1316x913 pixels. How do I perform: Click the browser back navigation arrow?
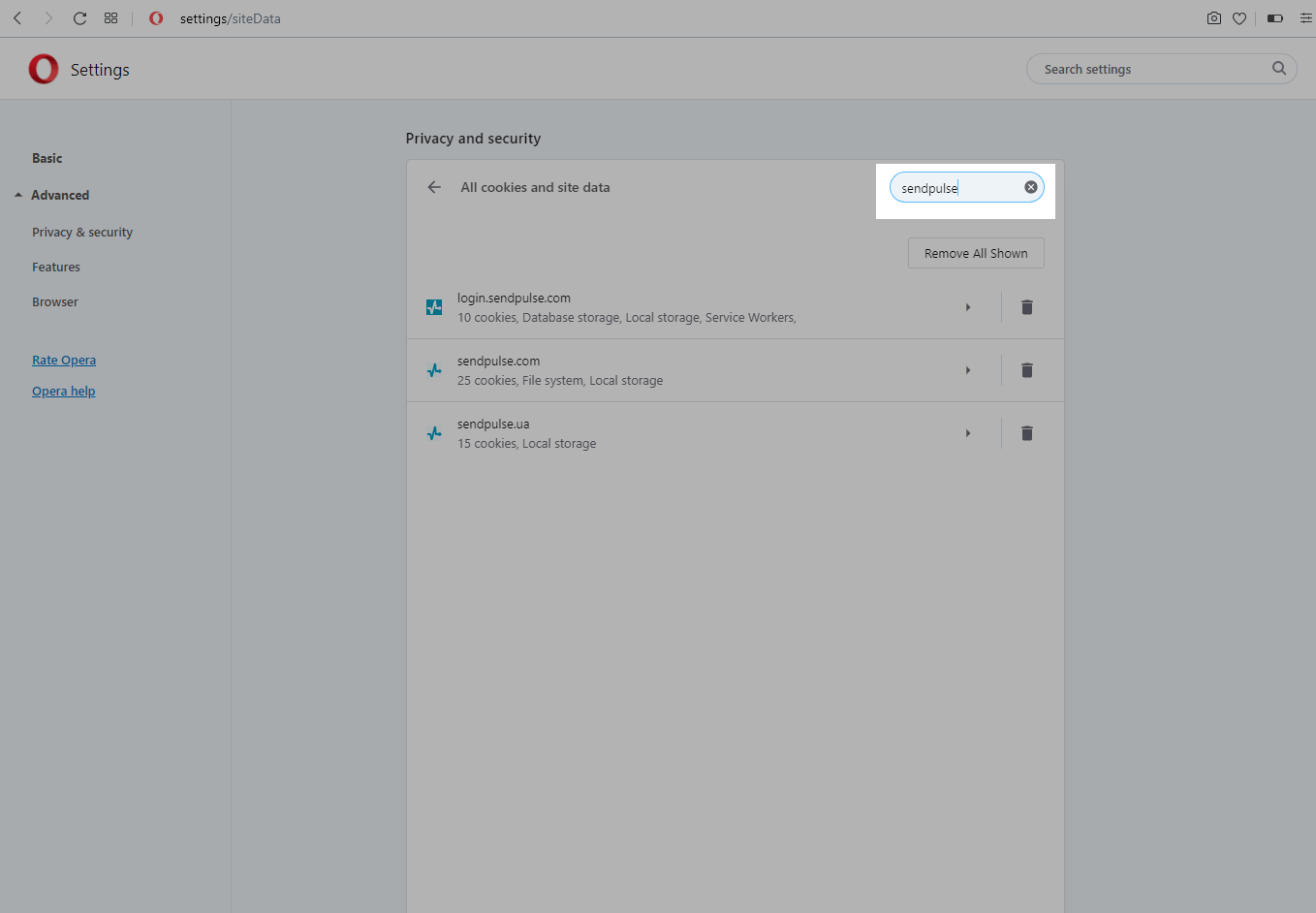click(x=17, y=18)
